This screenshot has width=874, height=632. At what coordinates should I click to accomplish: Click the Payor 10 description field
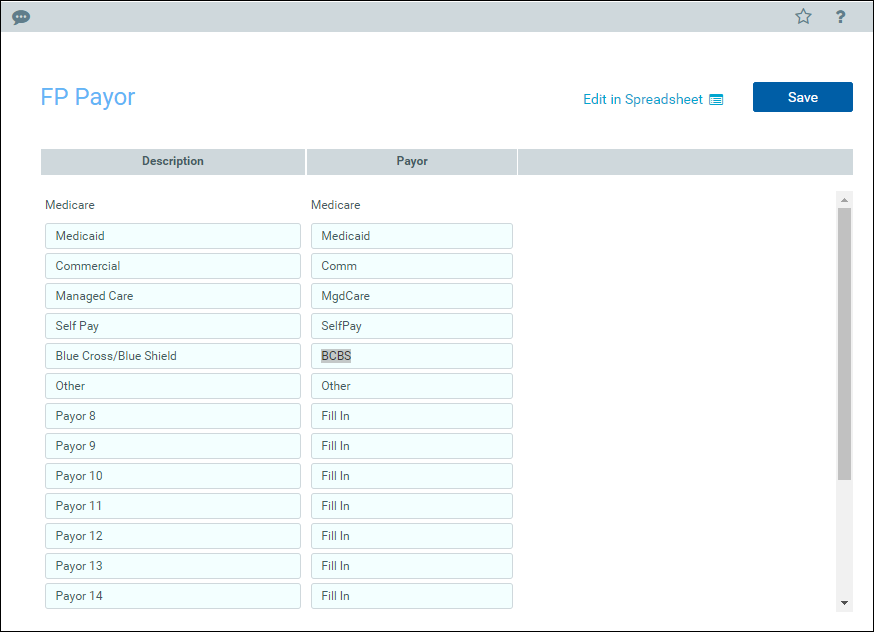pos(173,477)
